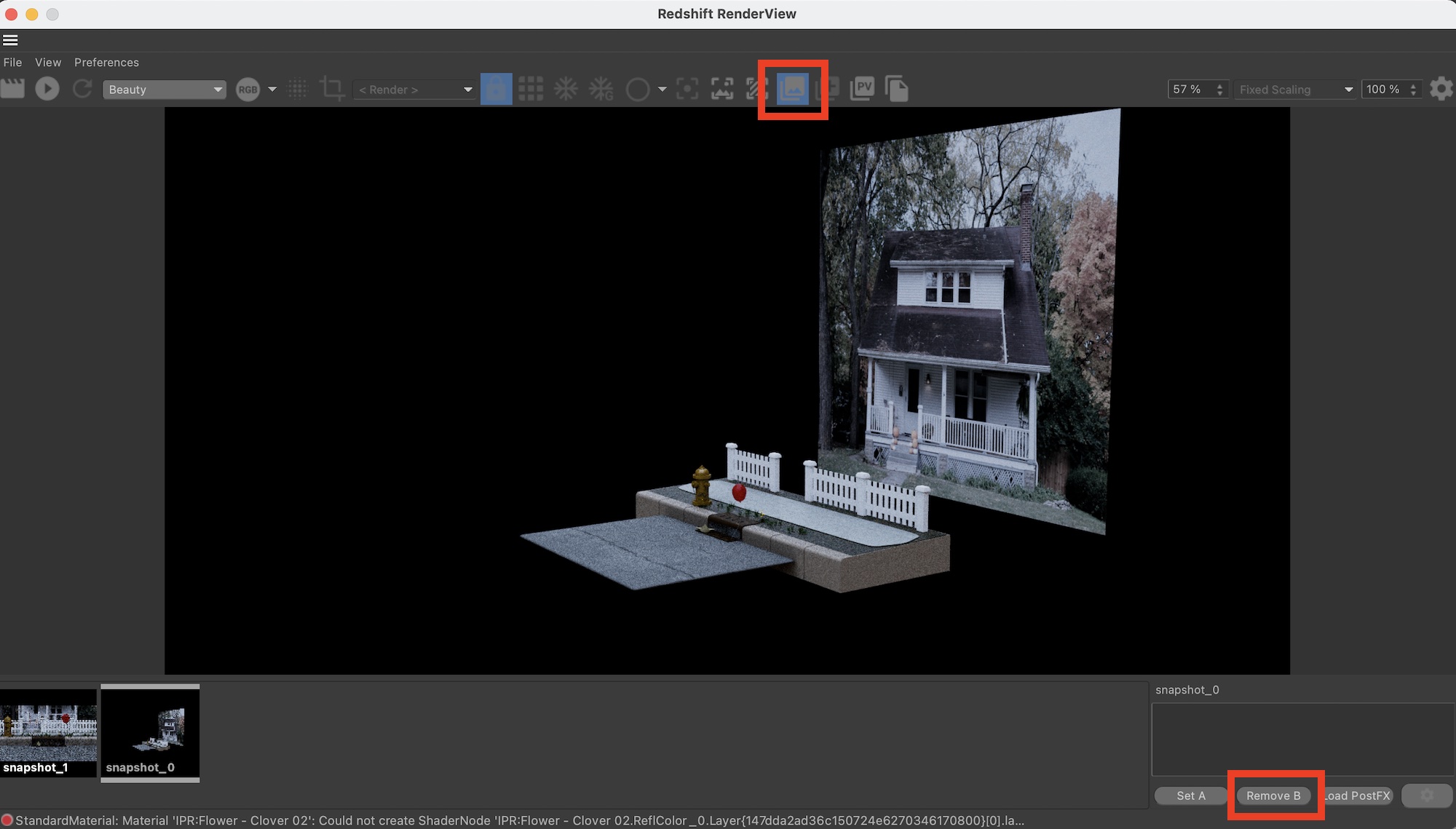Toggle the RGB channel button
Viewport: 1456px width, 829px height.
pos(248,90)
